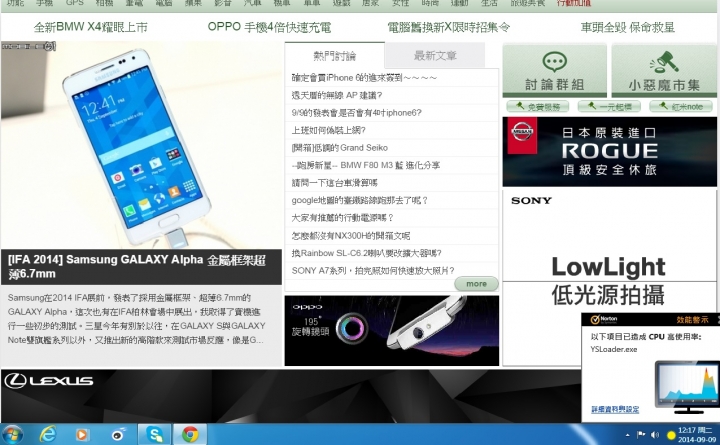Open 詳細資料與設定 link in Norton alert

click(615, 409)
